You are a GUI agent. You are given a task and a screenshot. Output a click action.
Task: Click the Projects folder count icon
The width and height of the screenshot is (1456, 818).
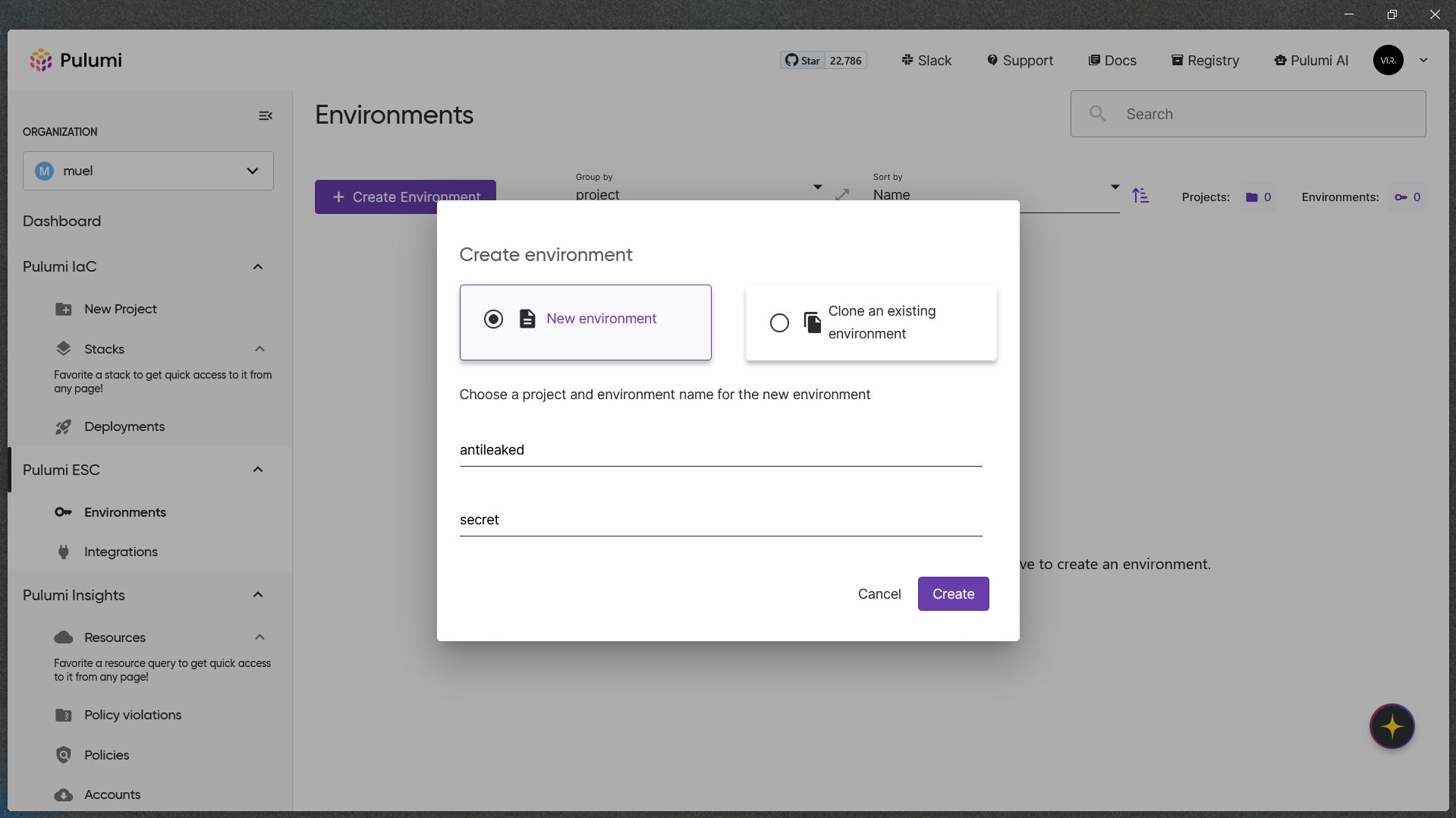pos(1252,197)
